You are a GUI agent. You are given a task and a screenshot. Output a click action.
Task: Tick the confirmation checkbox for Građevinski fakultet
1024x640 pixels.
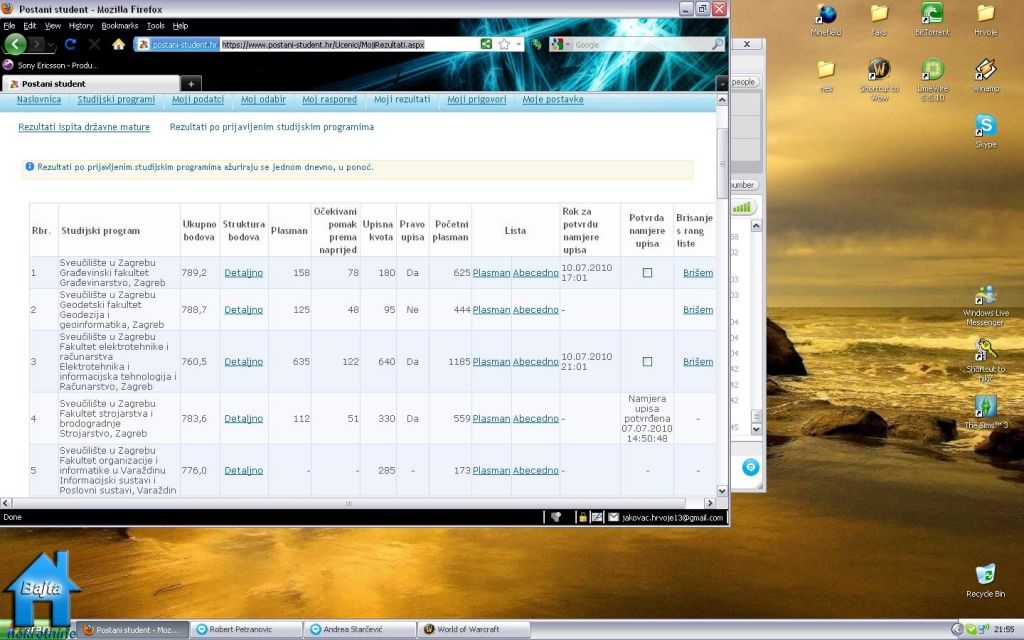pyautogui.click(x=647, y=273)
